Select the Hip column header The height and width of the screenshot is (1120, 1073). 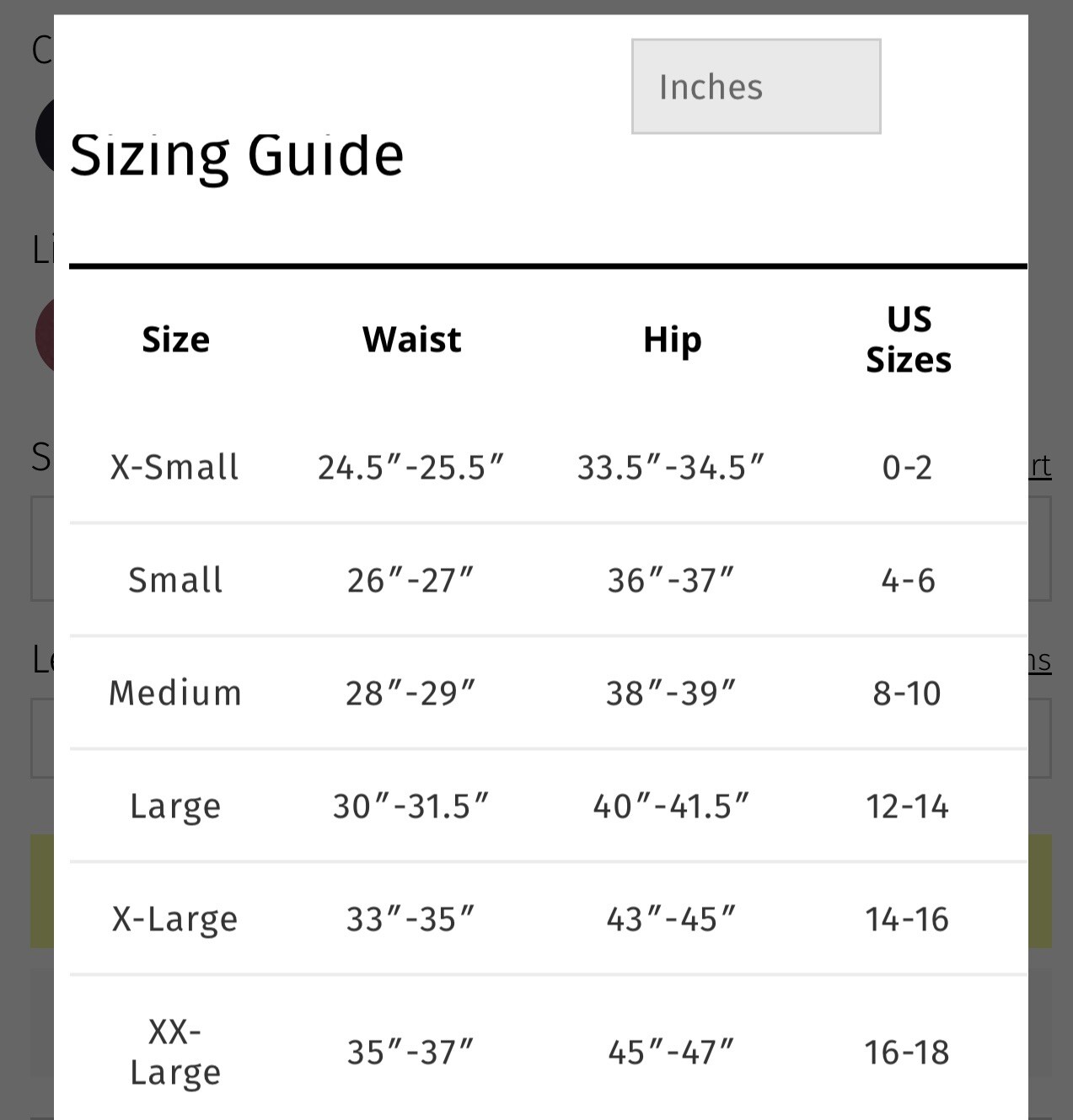pos(672,340)
